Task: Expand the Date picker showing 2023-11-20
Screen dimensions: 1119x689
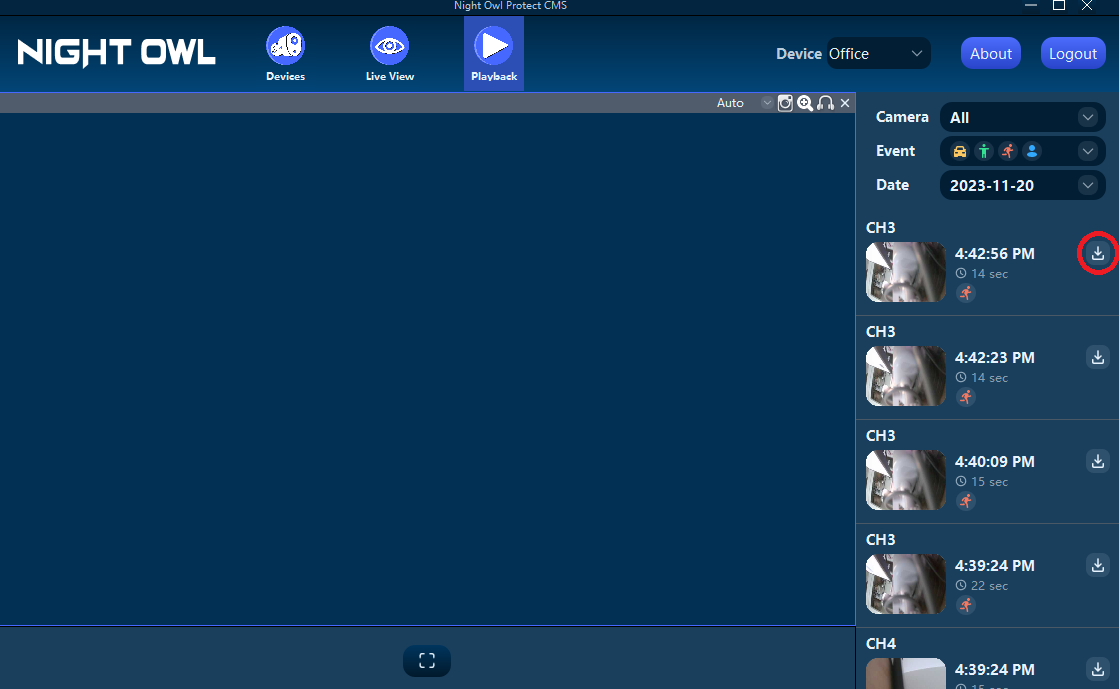Action: click(1022, 185)
